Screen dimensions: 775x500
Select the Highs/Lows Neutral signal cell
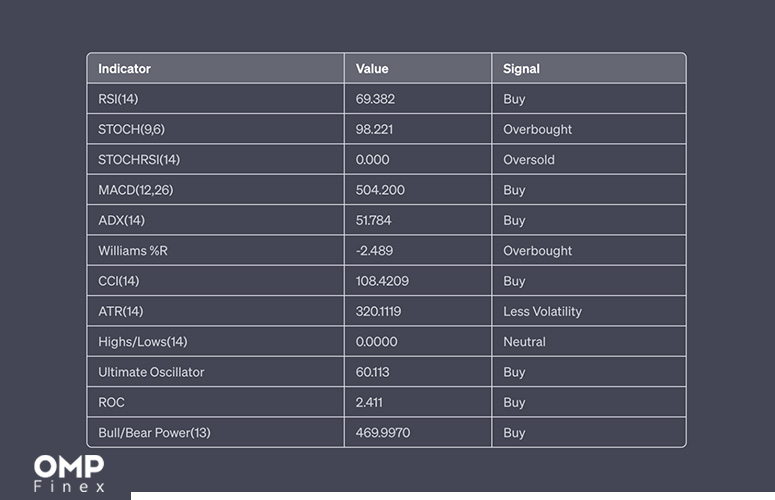(x=589, y=342)
